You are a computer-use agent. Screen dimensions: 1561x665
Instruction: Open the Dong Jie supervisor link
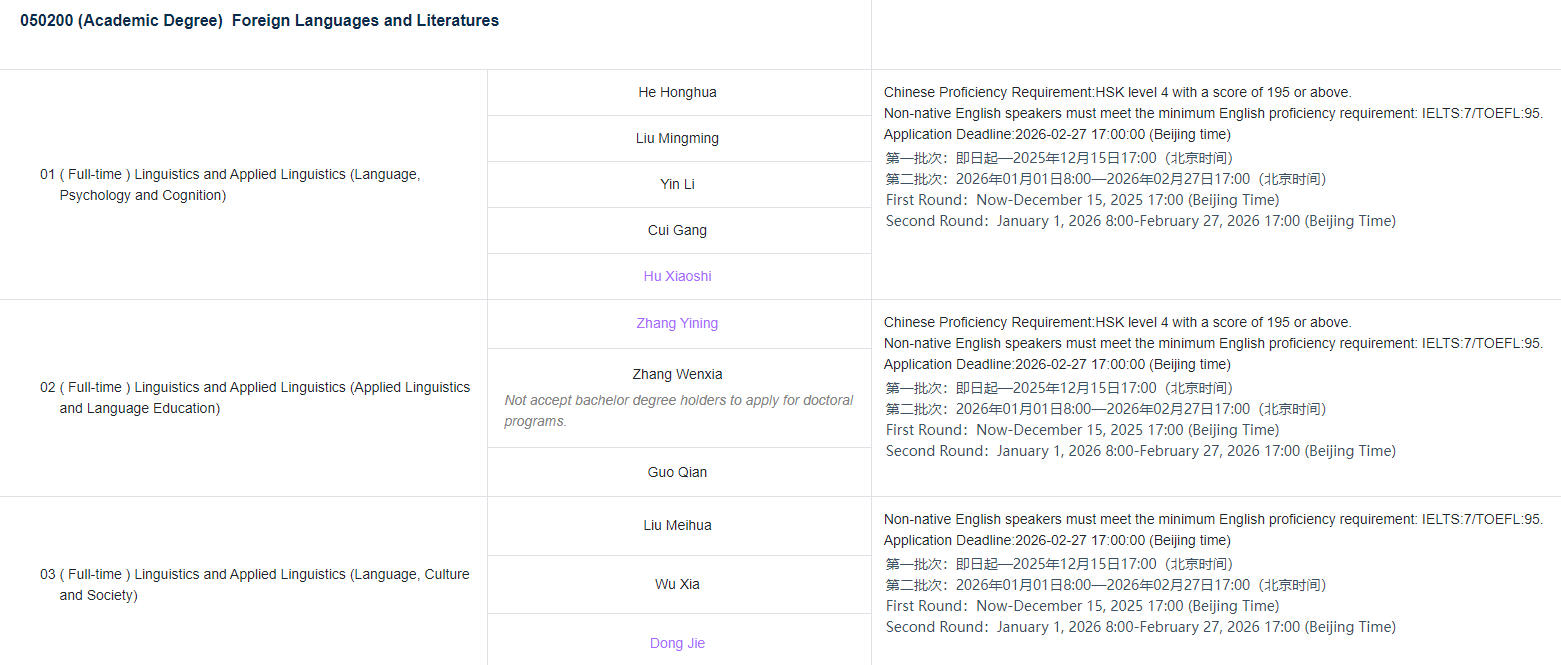point(677,643)
